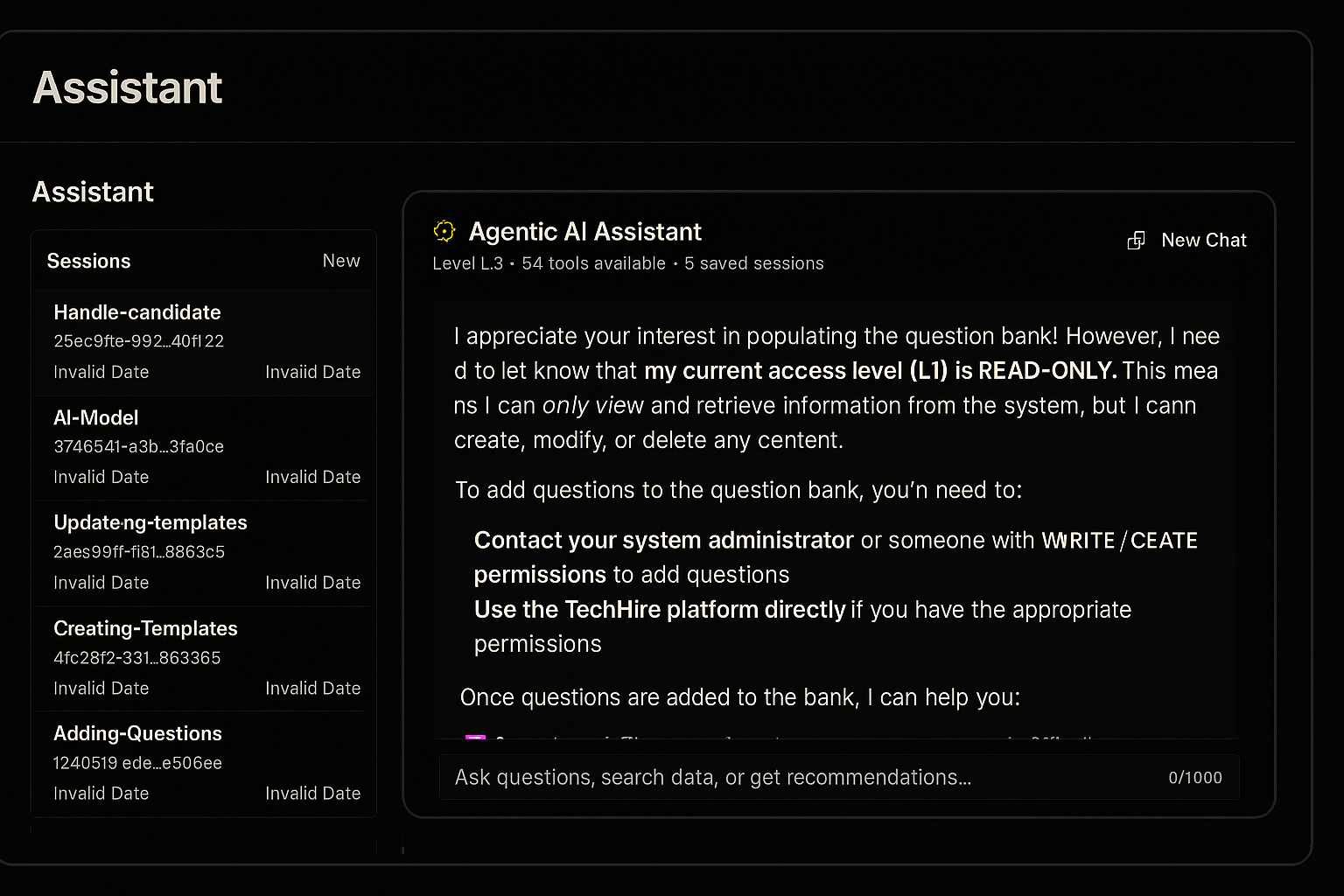Screen dimensions: 1344x896
Task: Click bold Contact your system administrator text
Action: coord(663,541)
